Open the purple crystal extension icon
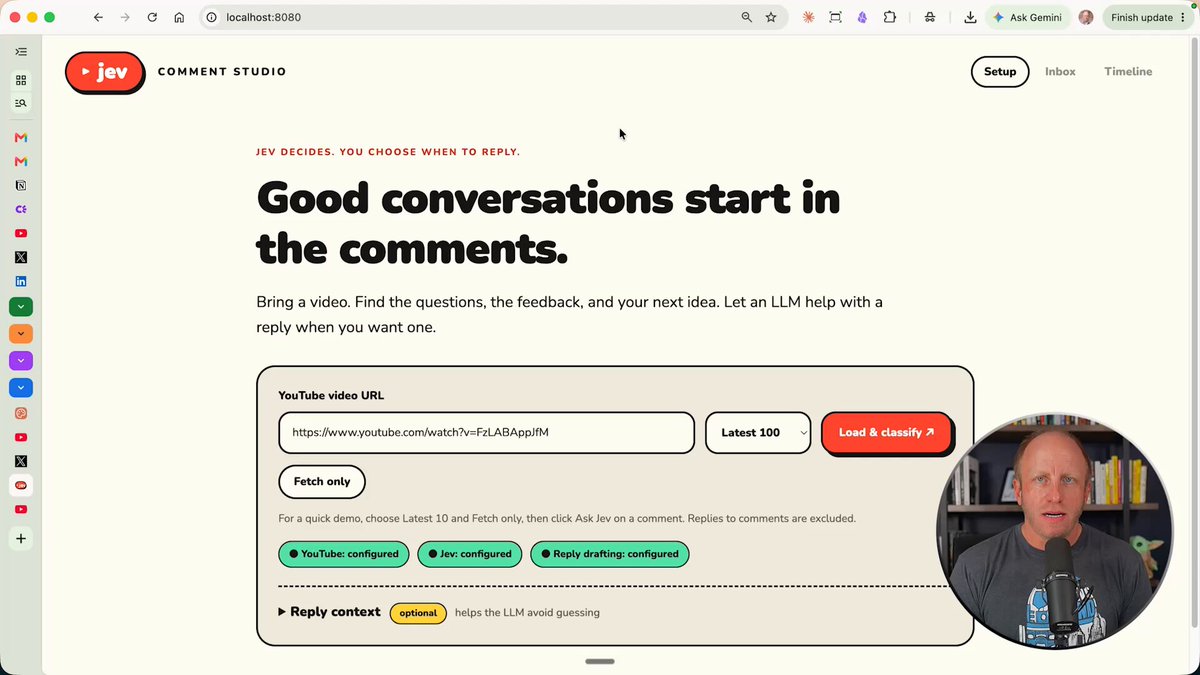This screenshot has width=1200, height=675. point(862,17)
